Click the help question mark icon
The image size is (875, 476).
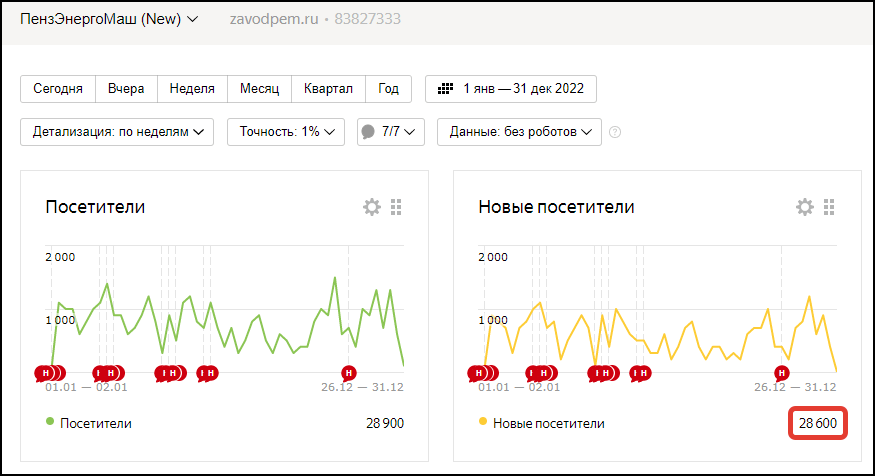(615, 132)
